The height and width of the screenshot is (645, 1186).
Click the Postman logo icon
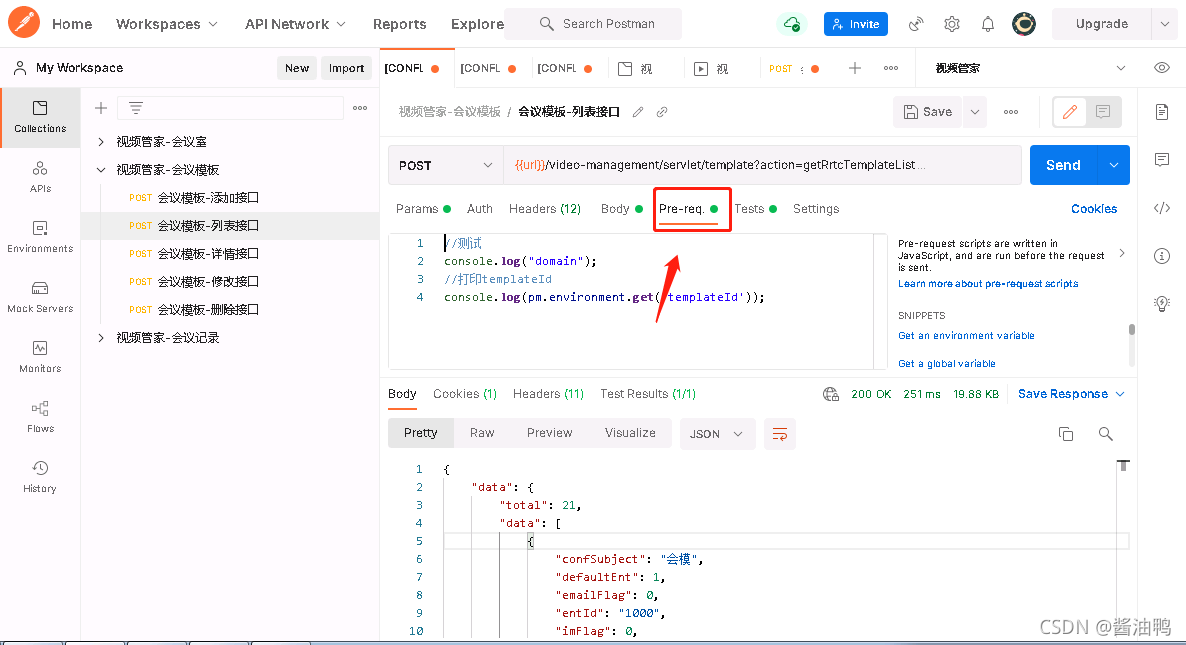click(x=23, y=23)
